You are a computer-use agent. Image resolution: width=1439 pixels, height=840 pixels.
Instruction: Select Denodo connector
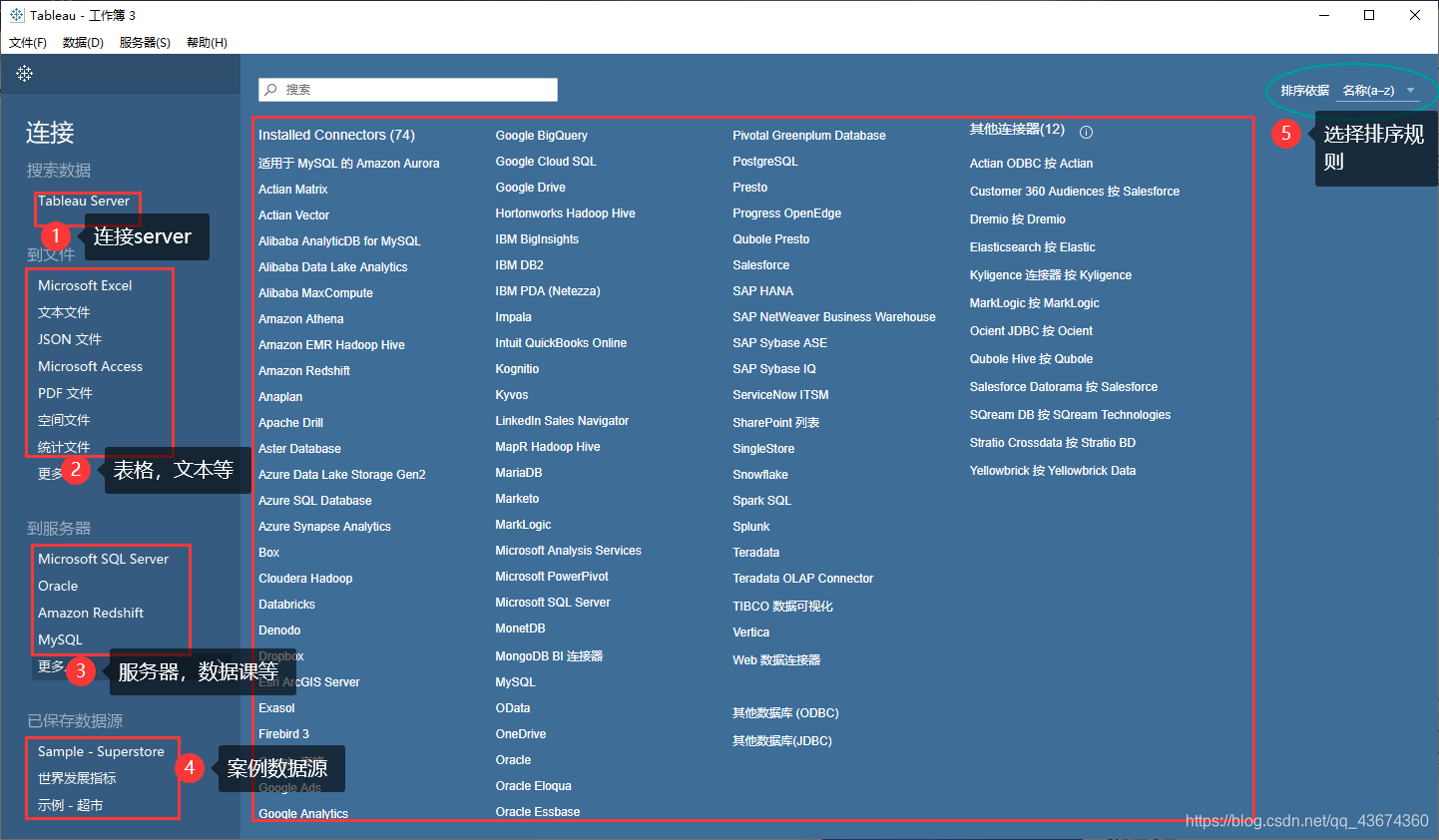279,630
